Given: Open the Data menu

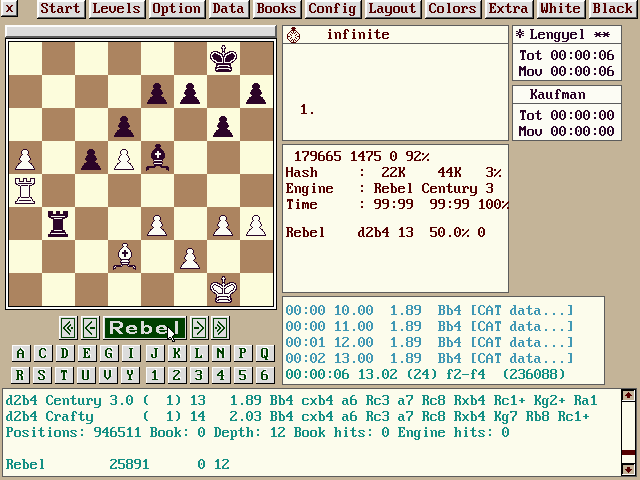Looking at the screenshot, I should pyautogui.click(x=228, y=9).
